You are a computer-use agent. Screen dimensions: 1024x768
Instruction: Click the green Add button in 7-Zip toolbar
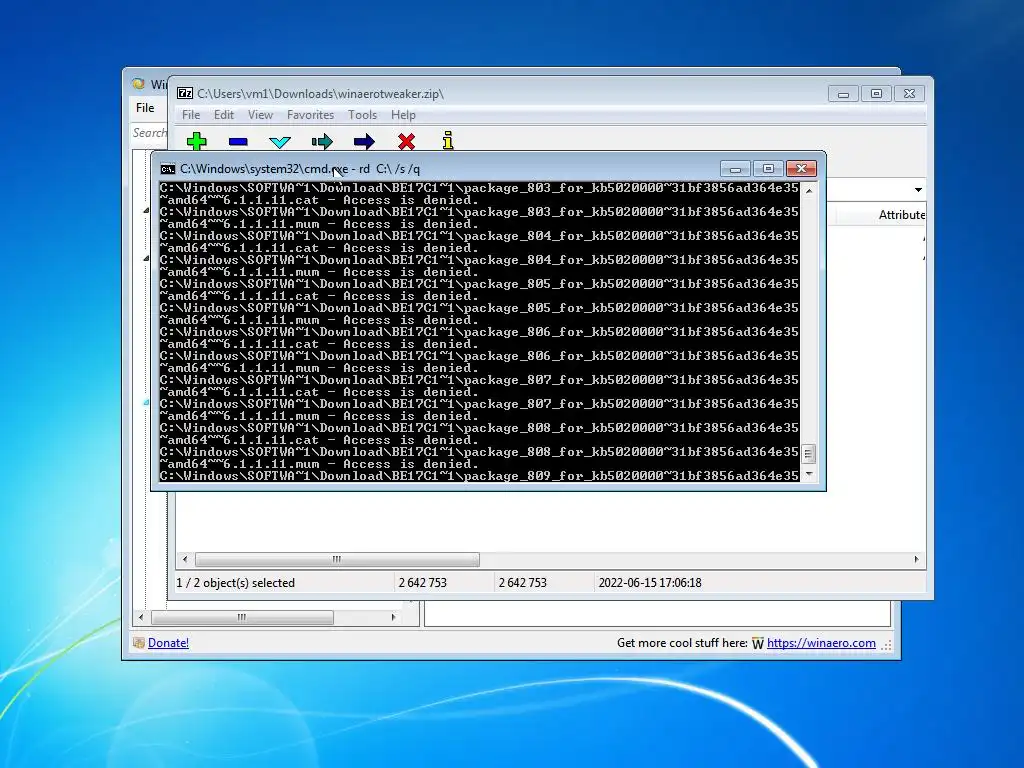coord(197,141)
